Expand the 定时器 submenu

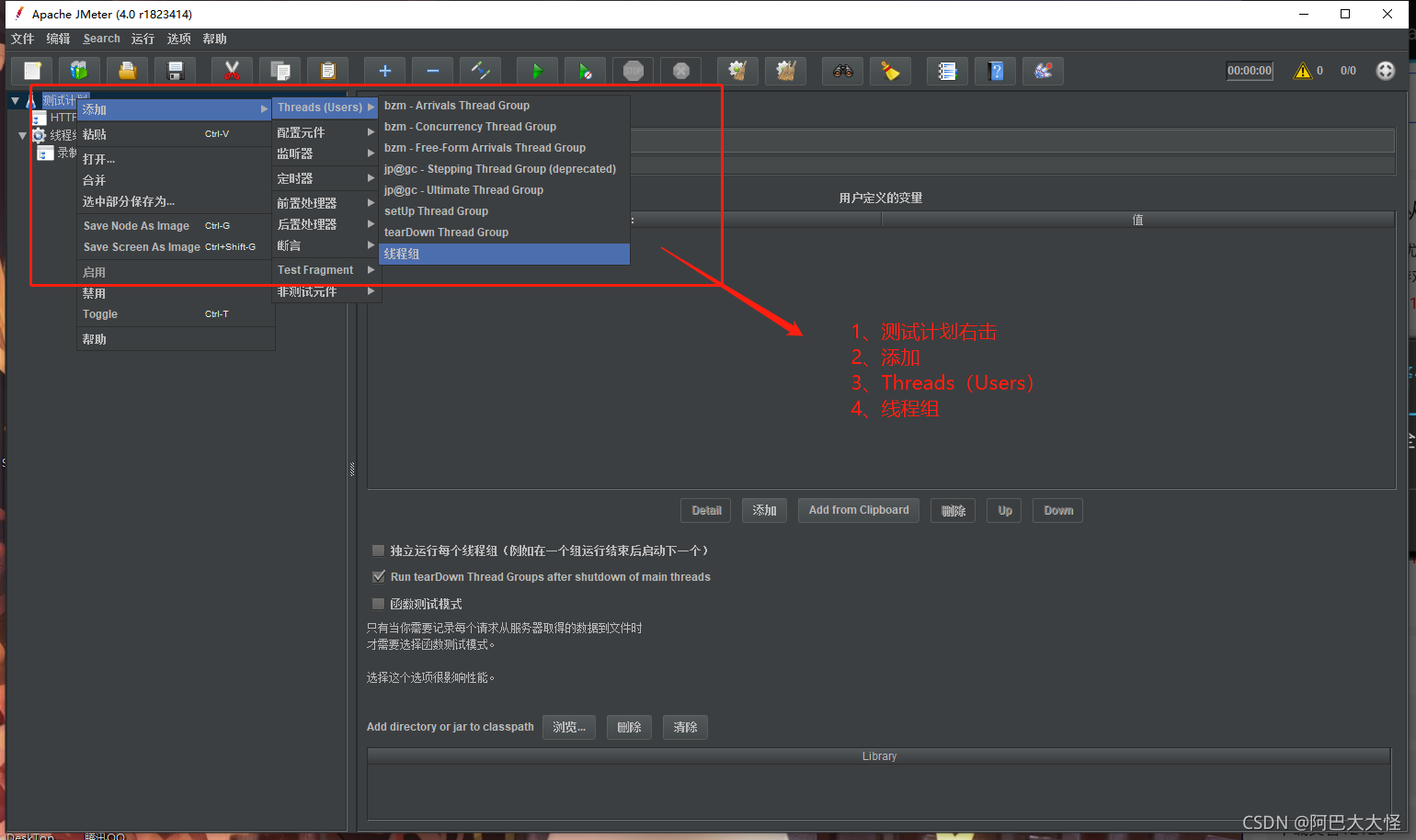point(326,178)
